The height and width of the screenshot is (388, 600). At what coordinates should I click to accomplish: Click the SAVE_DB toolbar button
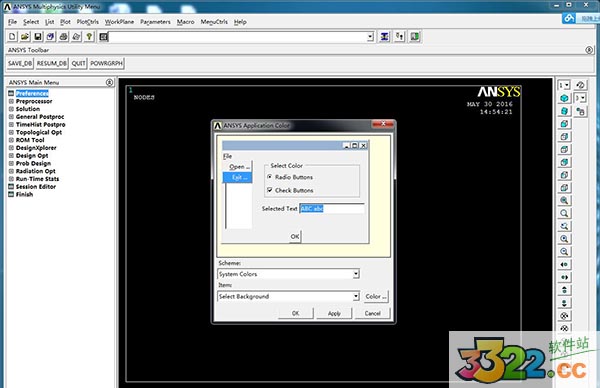pyautogui.click(x=20, y=64)
